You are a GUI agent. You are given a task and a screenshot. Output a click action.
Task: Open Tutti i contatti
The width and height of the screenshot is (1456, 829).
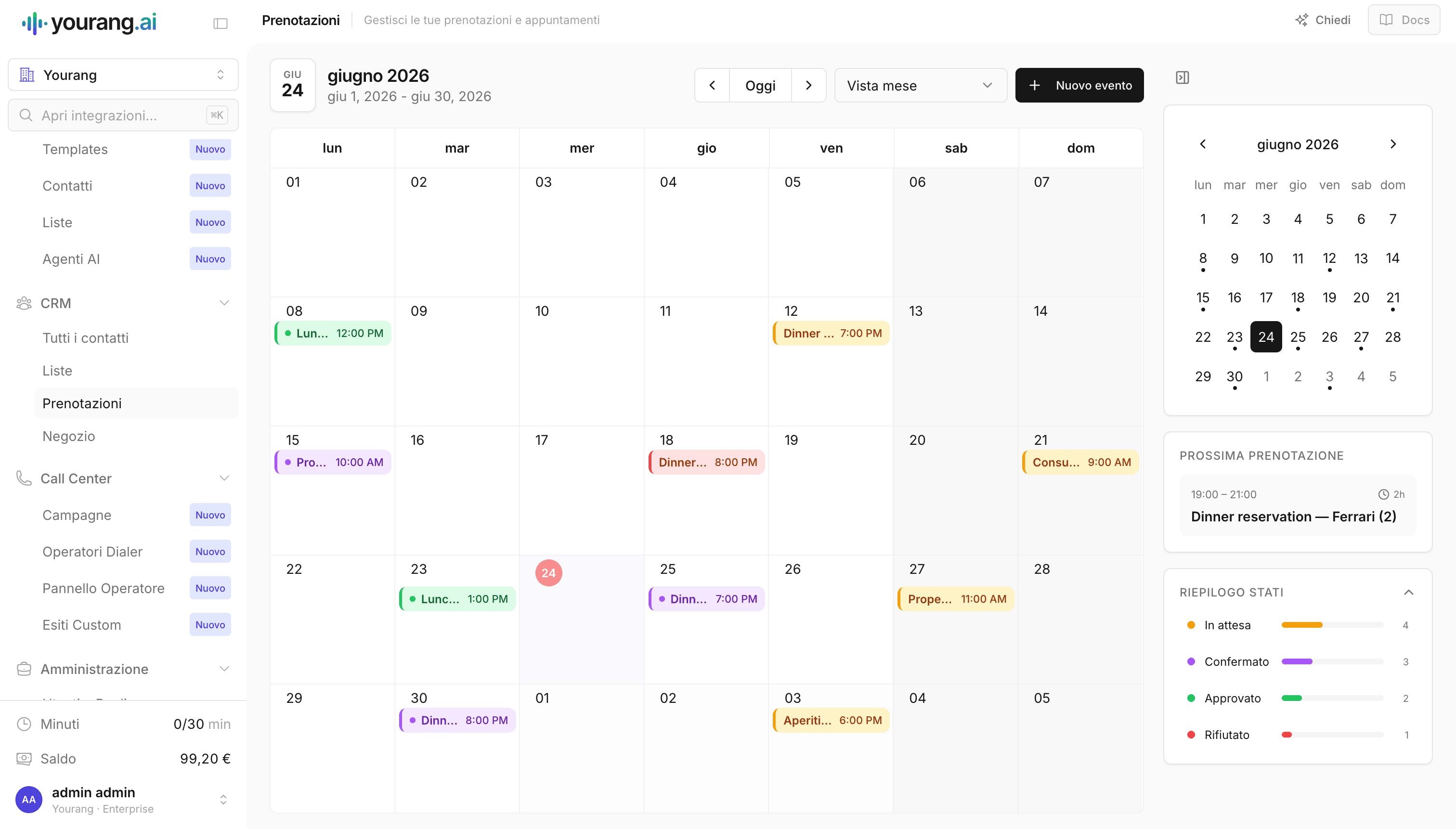coord(85,337)
